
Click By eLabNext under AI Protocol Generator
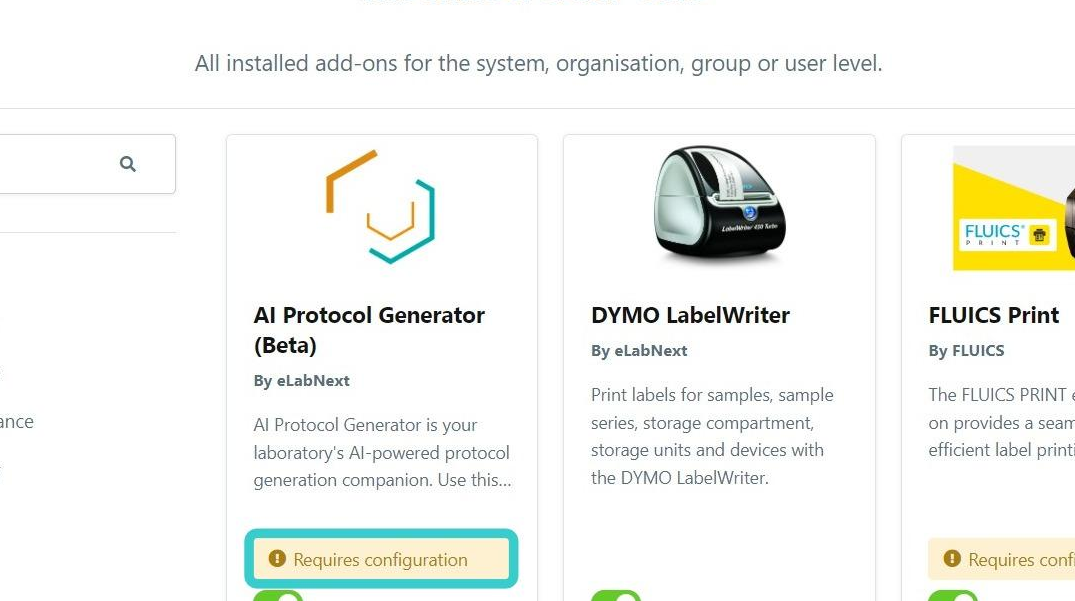[x=302, y=381]
